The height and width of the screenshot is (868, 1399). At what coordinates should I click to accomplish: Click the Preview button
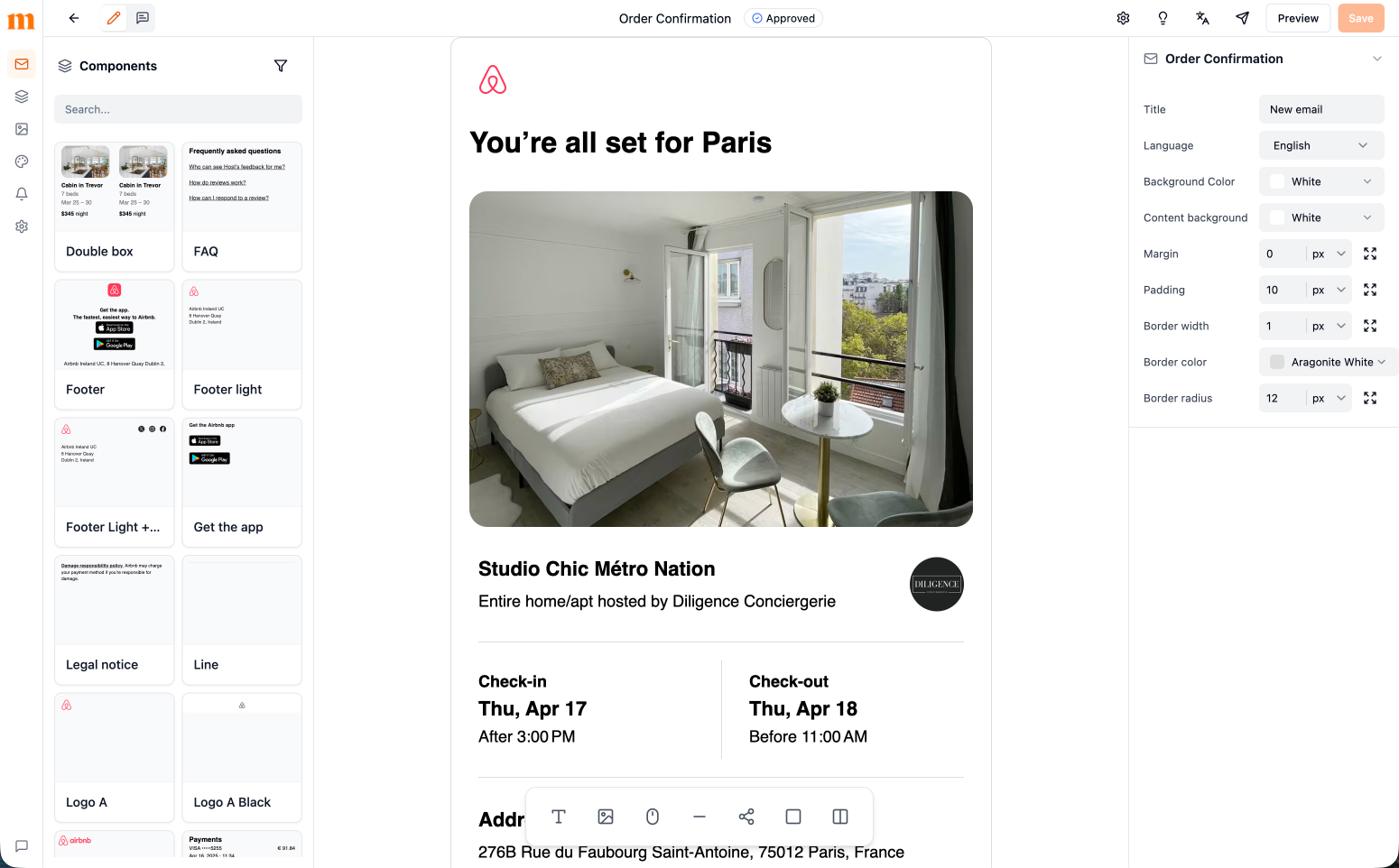1298,18
